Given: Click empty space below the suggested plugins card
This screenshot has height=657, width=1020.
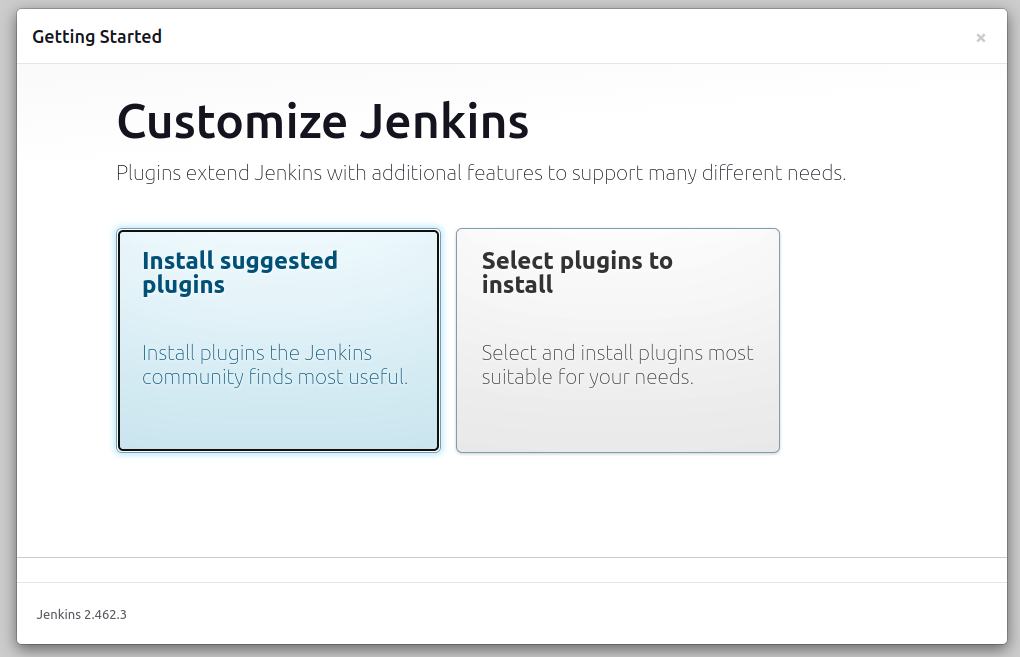Looking at the screenshot, I should [x=278, y=505].
